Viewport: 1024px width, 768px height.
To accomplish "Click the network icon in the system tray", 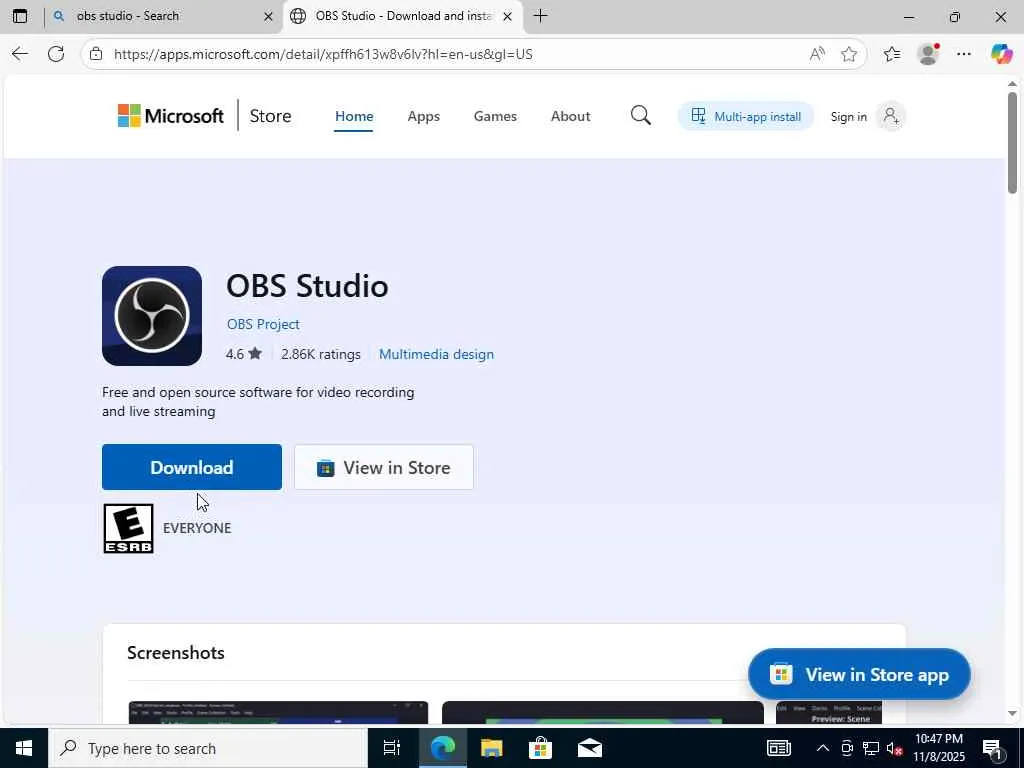I will tap(871, 748).
